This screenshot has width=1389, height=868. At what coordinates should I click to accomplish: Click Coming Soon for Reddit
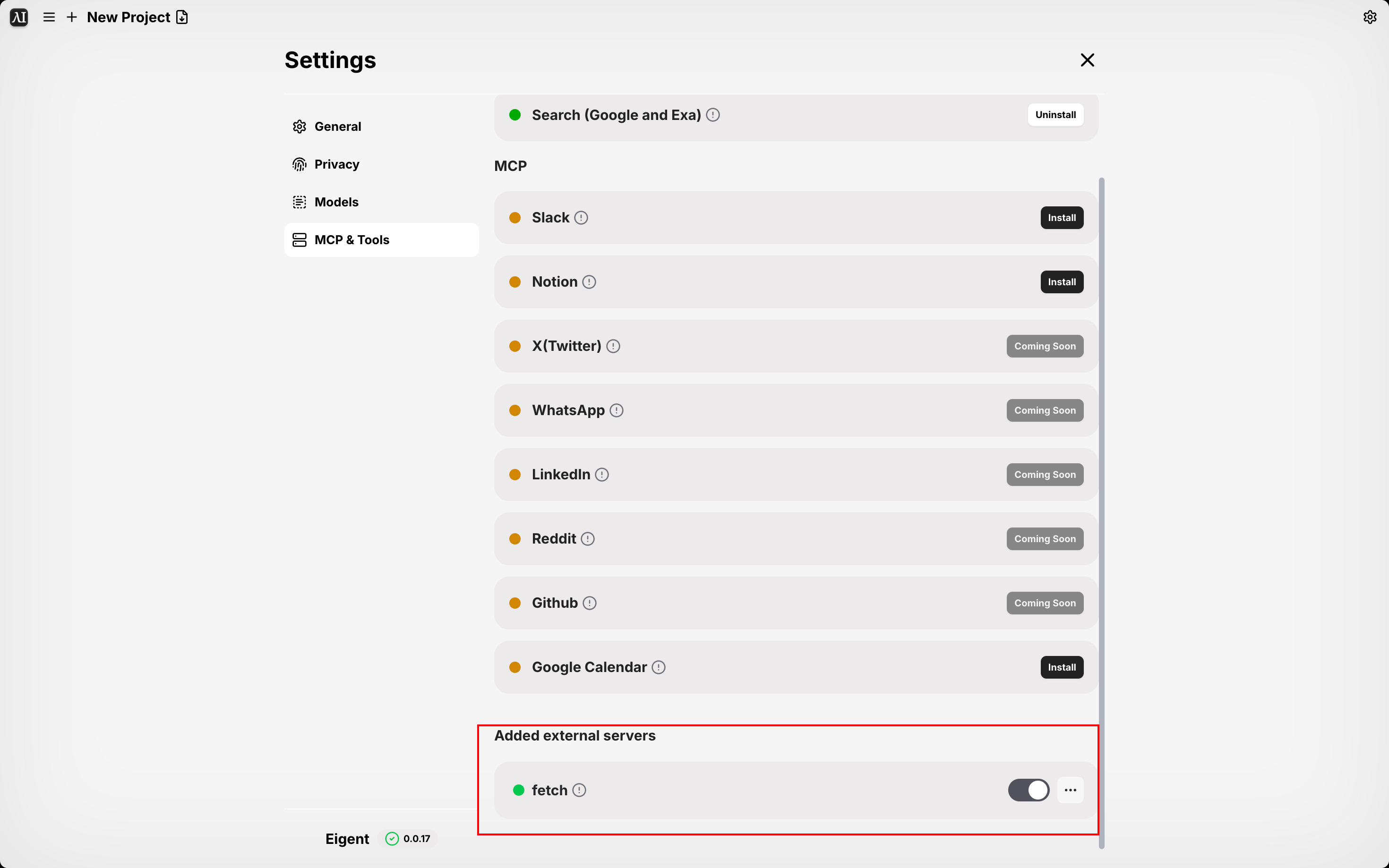[x=1045, y=539]
